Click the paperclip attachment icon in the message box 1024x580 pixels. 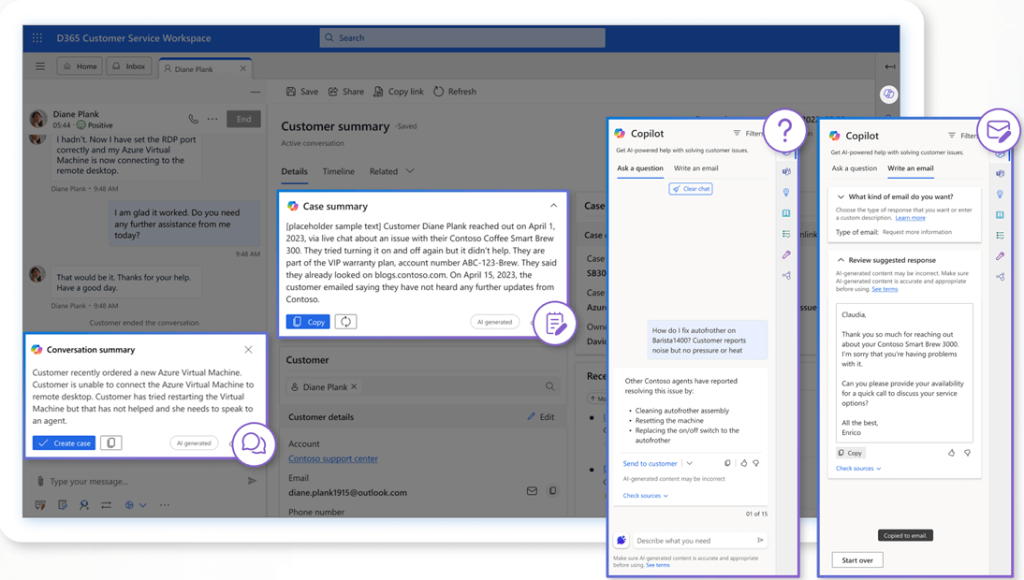[x=40, y=481]
